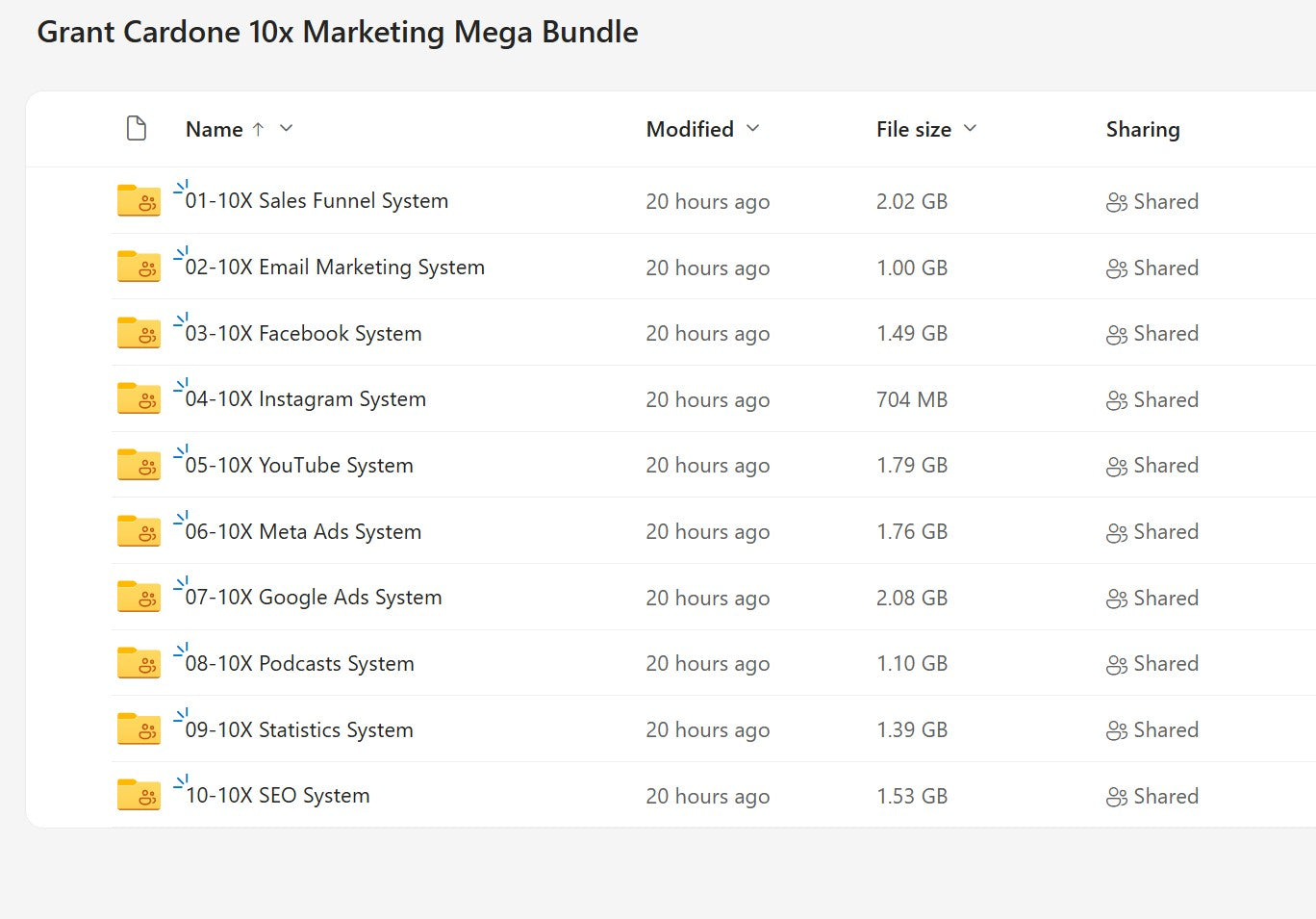The height and width of the screenshot is (919, 1316).
Task: Click the Grant Cardone 10x Marketing Mega Bundle title
Action: (338, 32)
